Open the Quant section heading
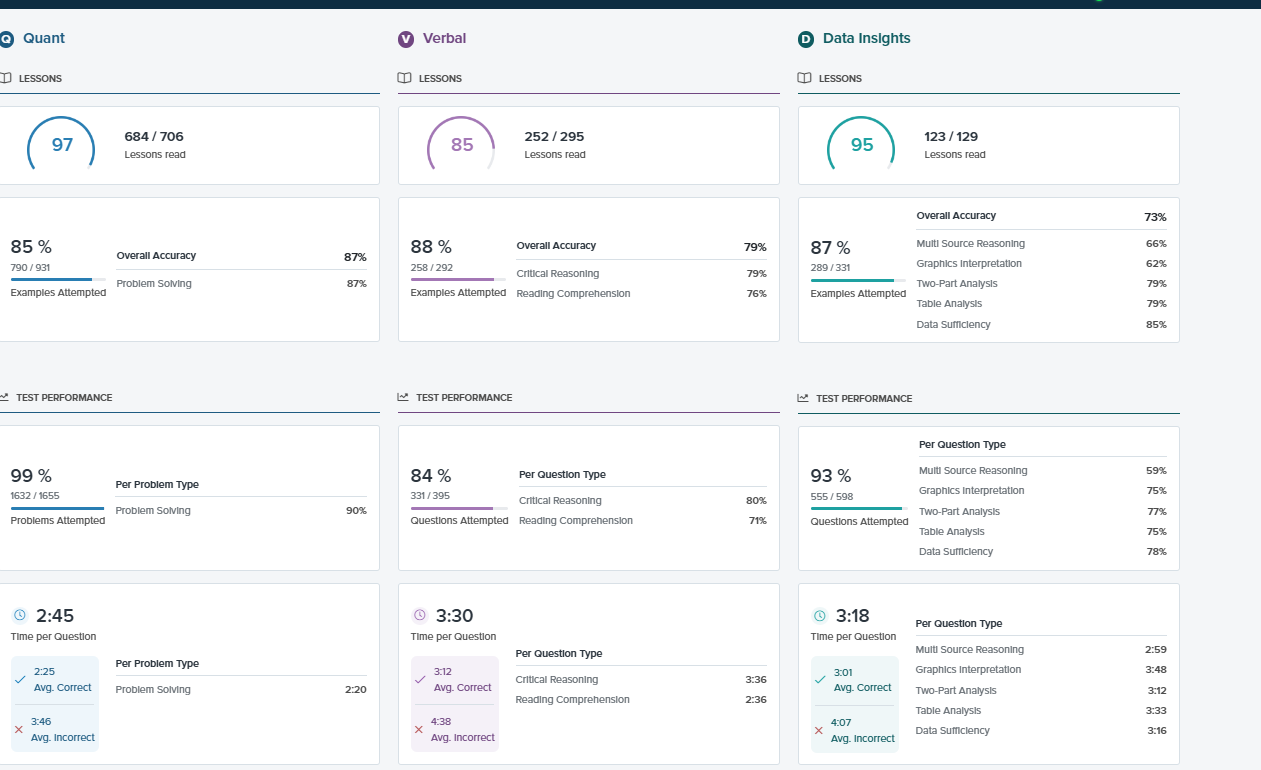1261x770 pixels. [43, 39]
